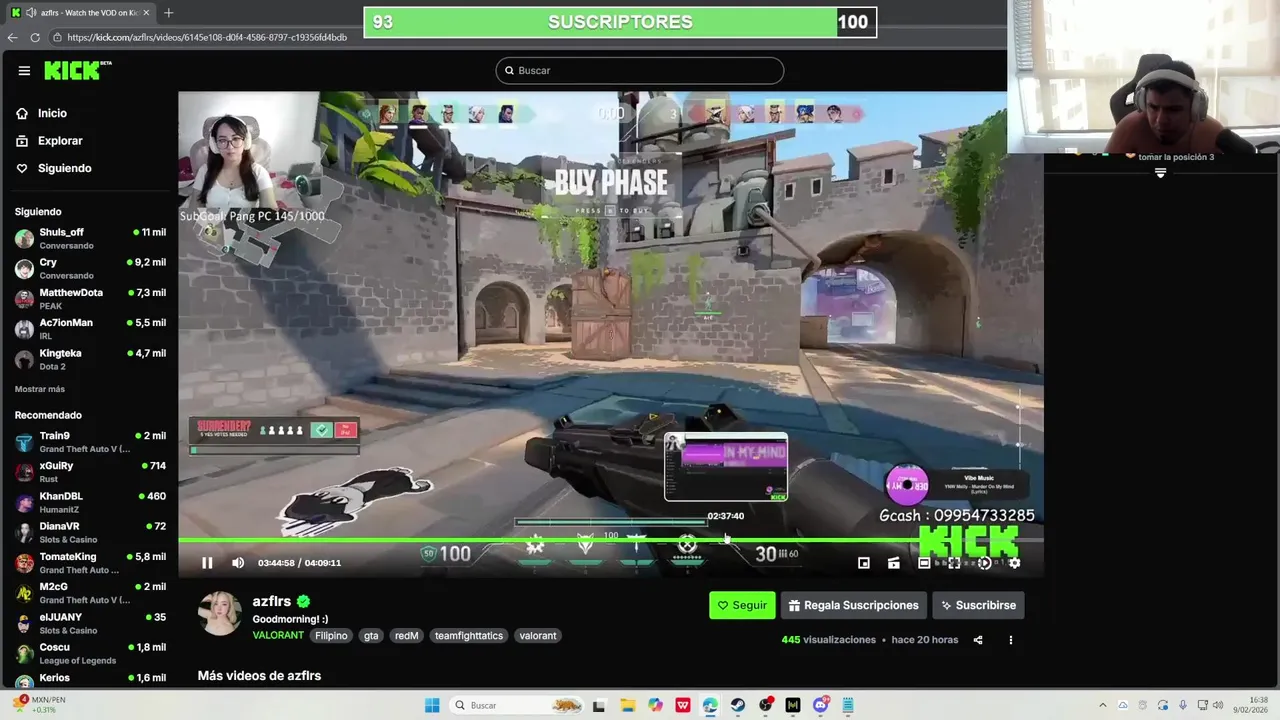Show hidden system tray icons
Viewport: 1280px width, 720px height.
[x=1103, y=705]
